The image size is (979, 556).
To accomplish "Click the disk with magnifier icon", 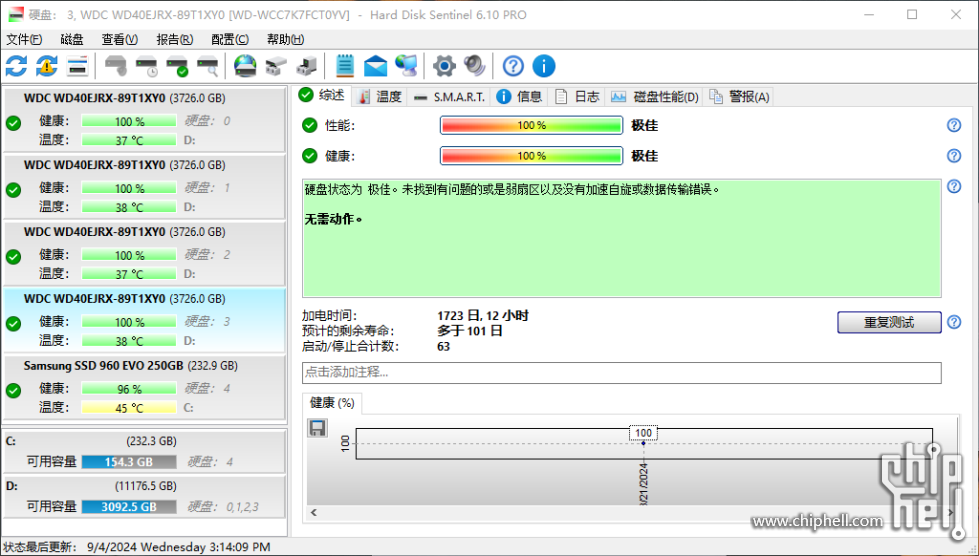I will pos(208,66).
